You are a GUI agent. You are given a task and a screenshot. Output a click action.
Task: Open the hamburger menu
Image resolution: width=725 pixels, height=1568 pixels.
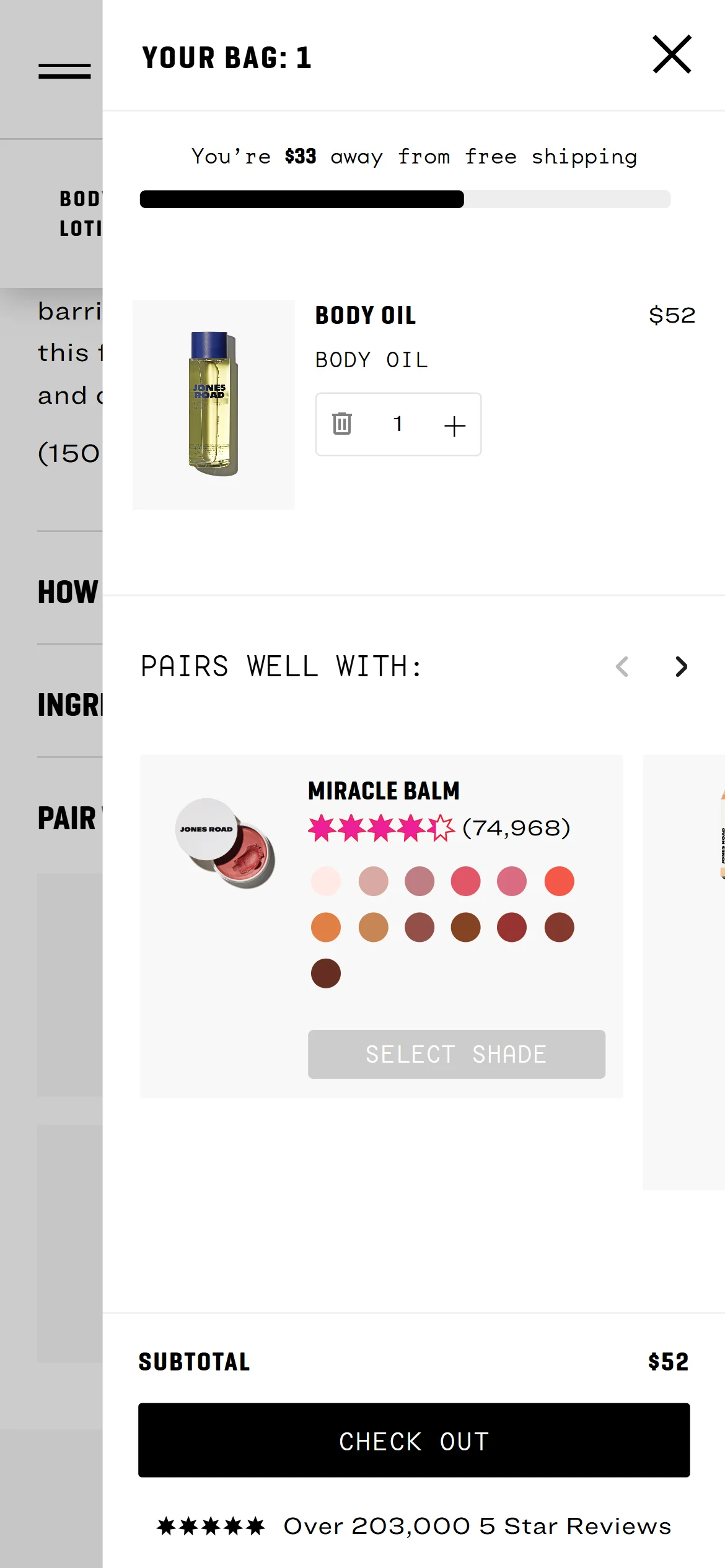coord(64,71)
